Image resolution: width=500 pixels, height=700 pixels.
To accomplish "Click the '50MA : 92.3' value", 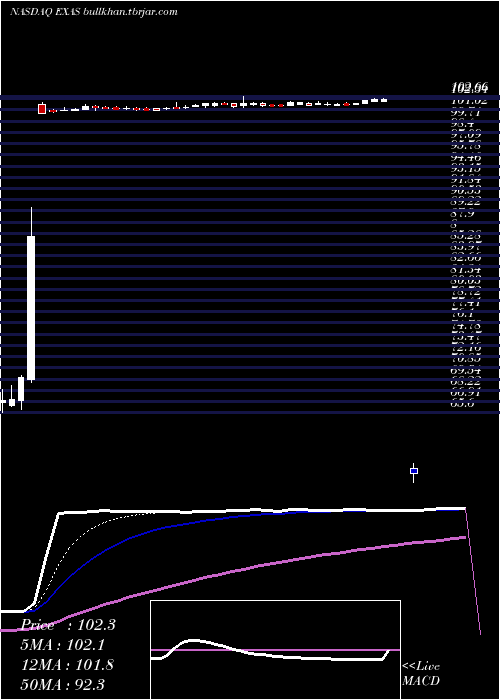I will point(63,685).
